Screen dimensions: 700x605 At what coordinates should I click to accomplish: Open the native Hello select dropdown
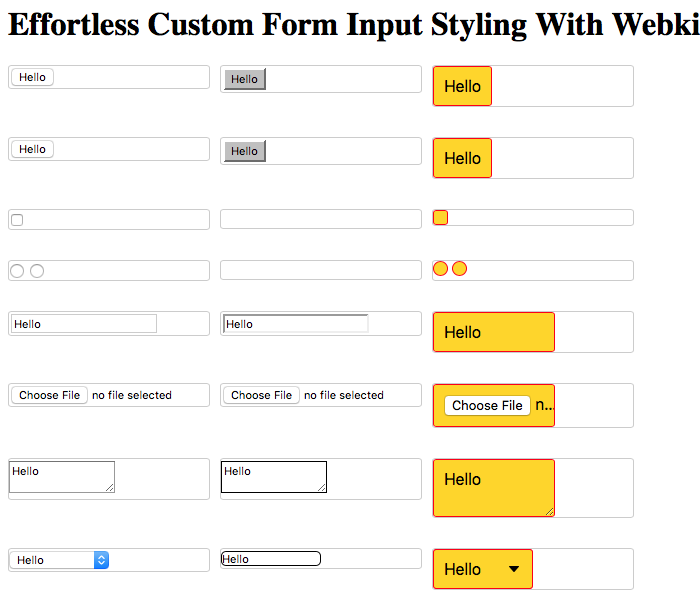(59, 560)
